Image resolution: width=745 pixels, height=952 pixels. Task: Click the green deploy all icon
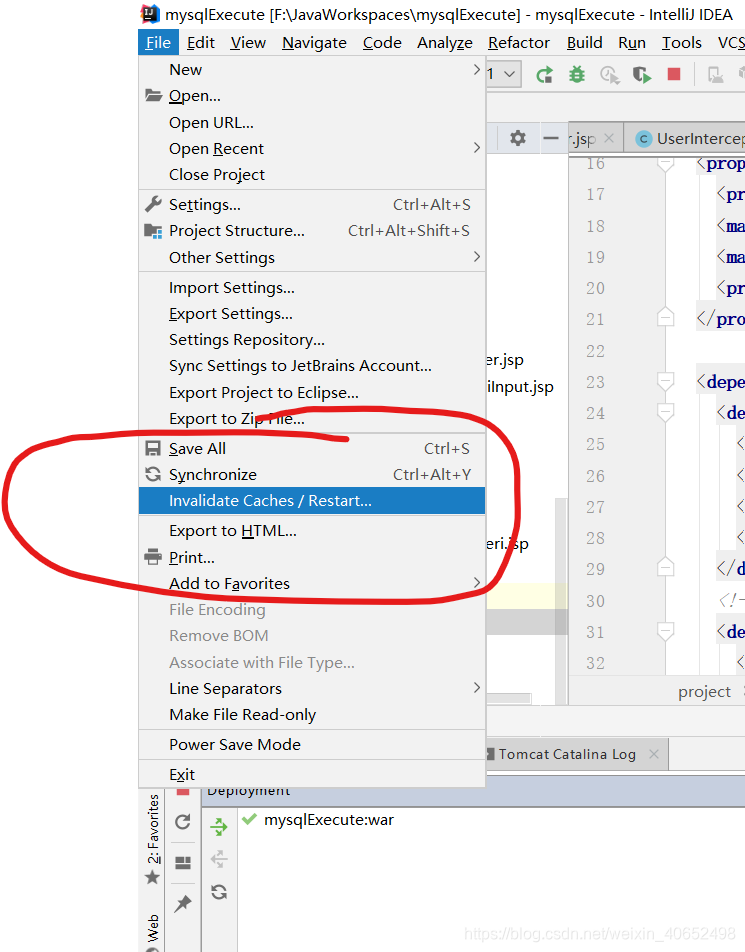click(x=219, y=826)
